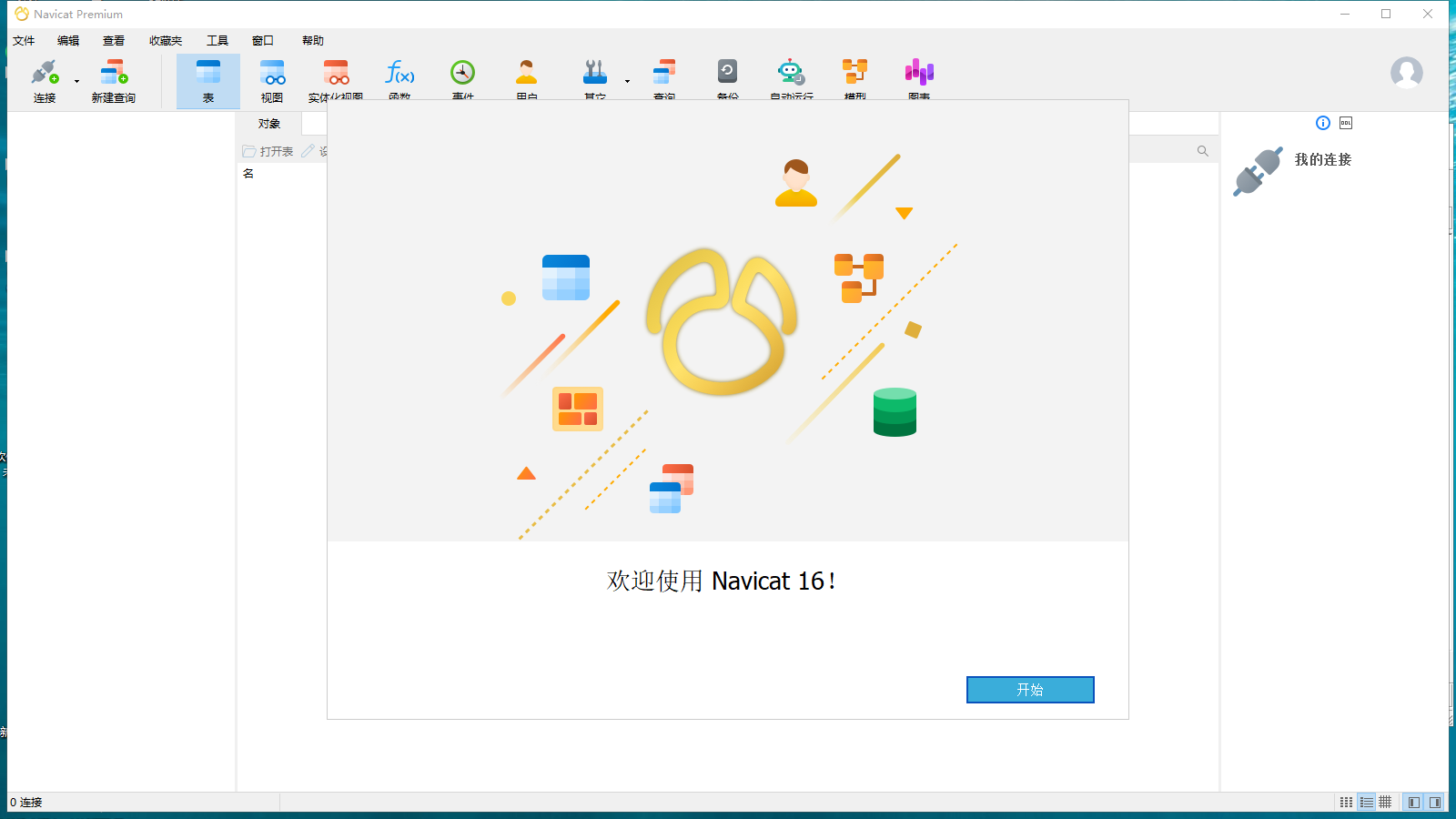
Task: Select the 模型 (Model) toolbar icon
Action: pyautogui.click(x=854, y=73)
